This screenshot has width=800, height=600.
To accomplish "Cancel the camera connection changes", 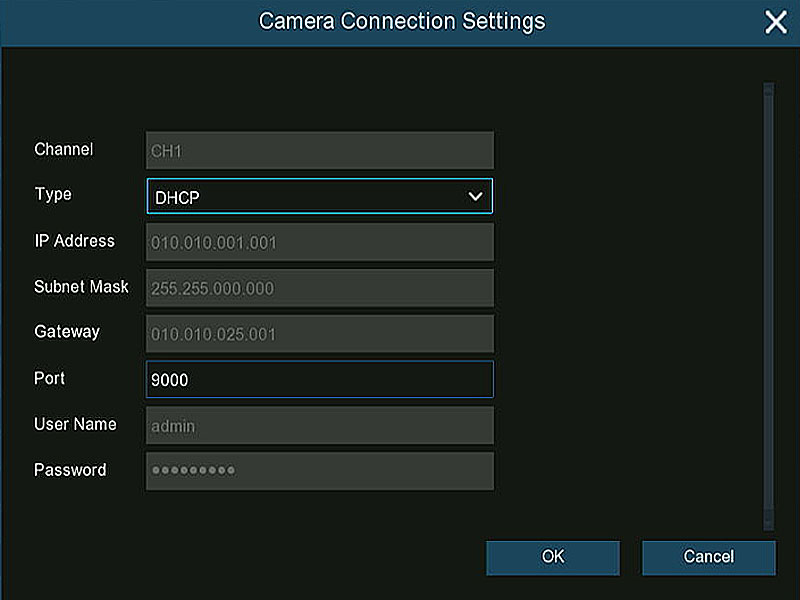I will tap(708, 557).
